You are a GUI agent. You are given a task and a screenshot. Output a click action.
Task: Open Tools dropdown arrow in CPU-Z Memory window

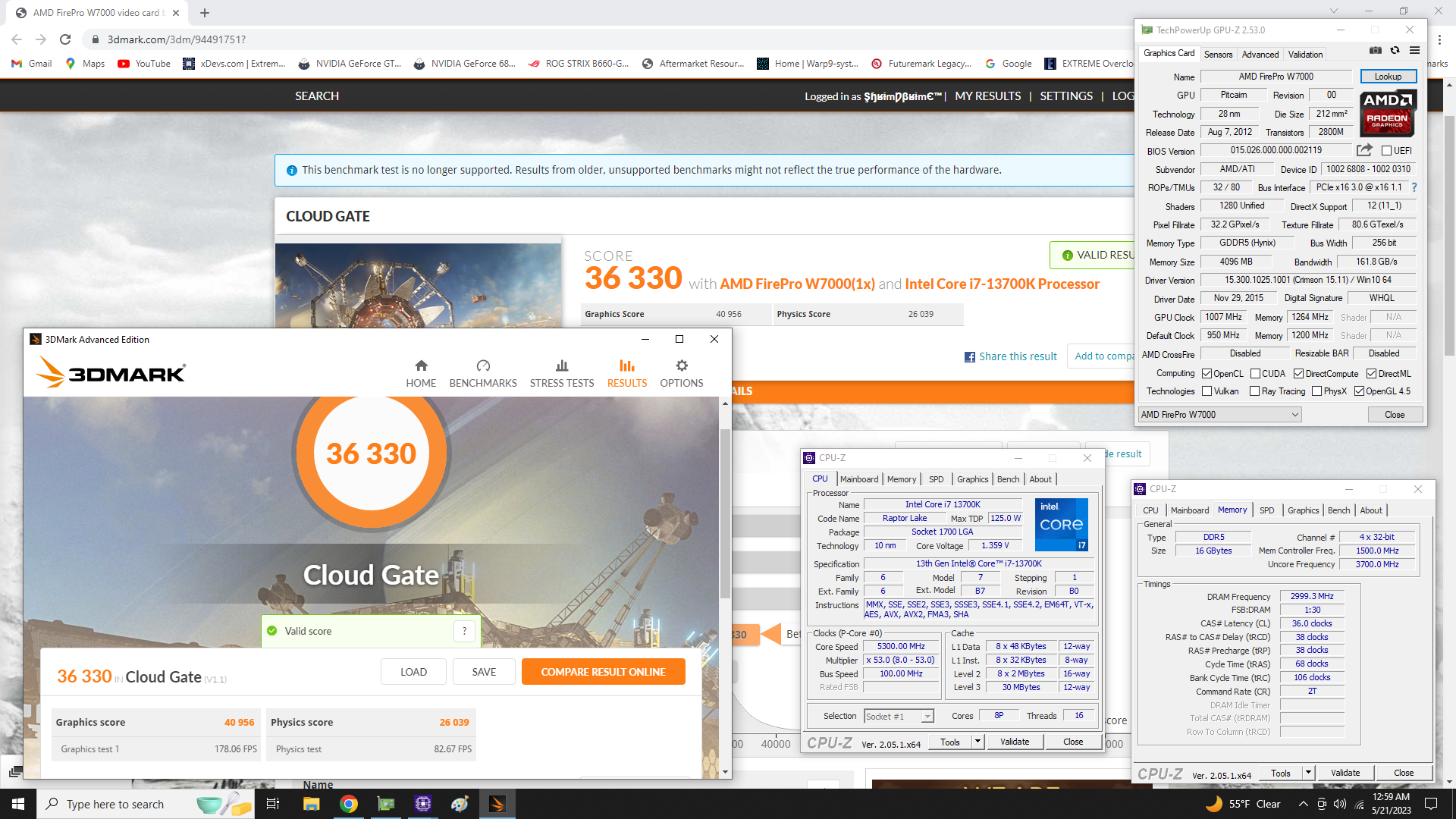pos(1308,773)
